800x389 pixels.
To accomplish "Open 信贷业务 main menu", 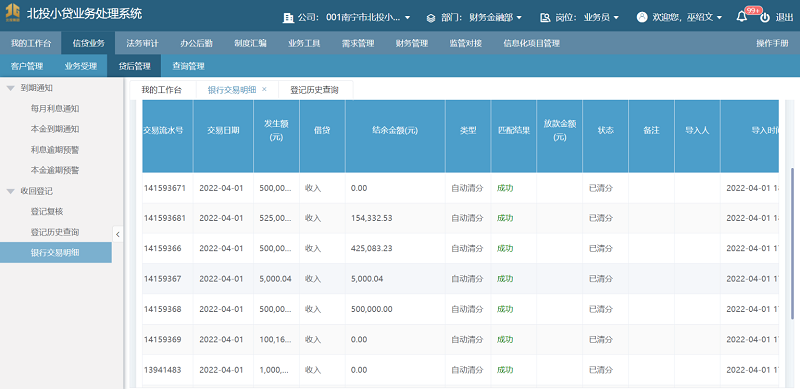I will point(88,43).
